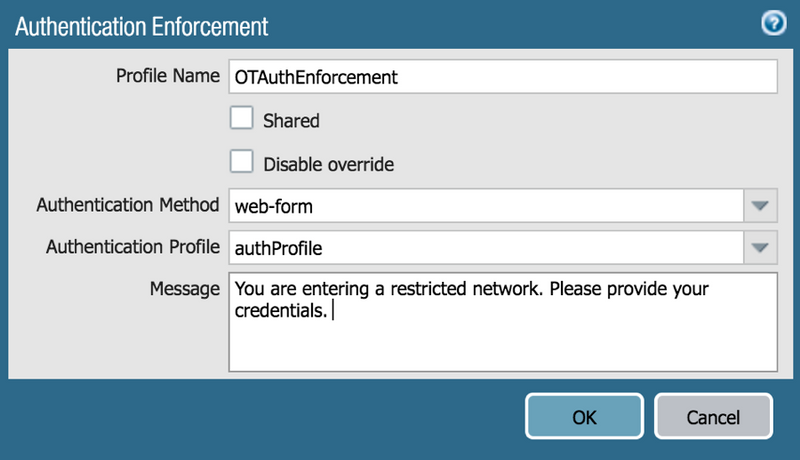Viewport: 800px width, 460px height.
Task: Select the authProfile combo box field
Action: (486, 247)
